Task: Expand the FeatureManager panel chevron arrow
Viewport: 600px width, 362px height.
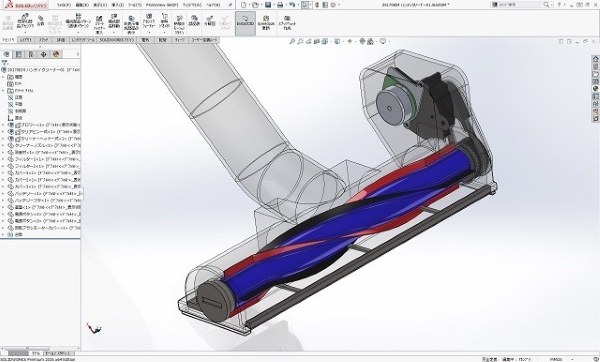Action: tap(77, 54)
